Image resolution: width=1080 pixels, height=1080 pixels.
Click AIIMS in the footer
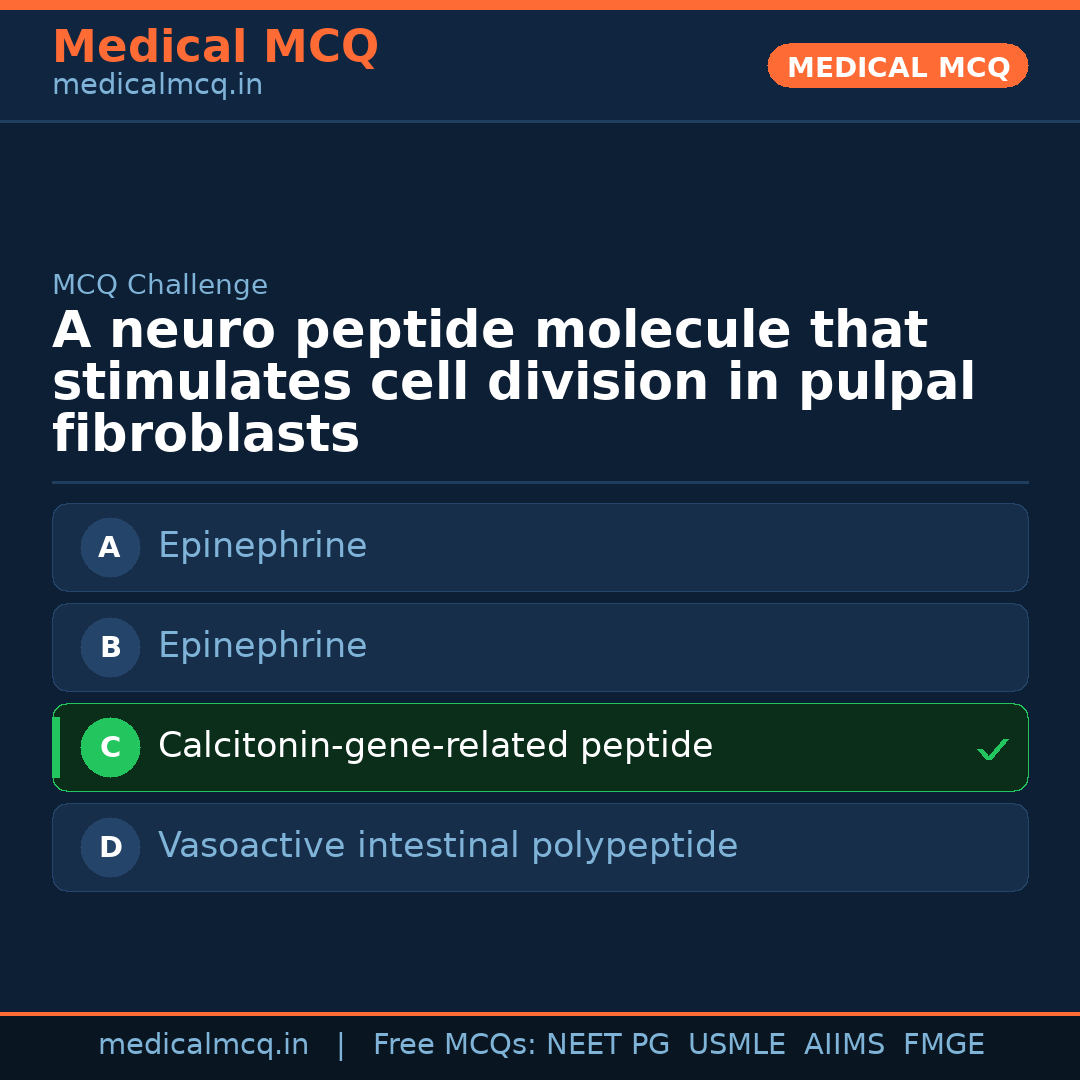[844, 1045]
